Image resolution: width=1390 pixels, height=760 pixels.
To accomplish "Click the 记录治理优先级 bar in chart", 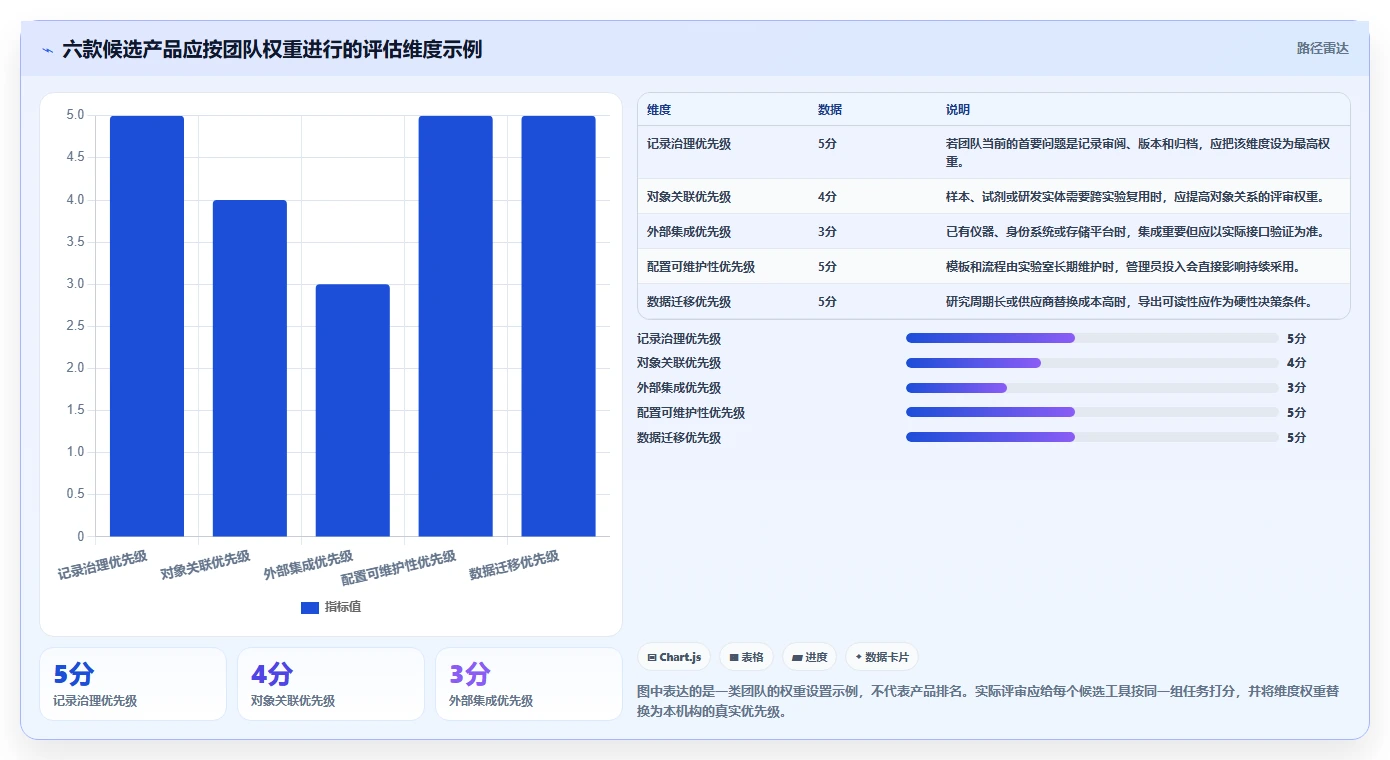I will [147, 326].
